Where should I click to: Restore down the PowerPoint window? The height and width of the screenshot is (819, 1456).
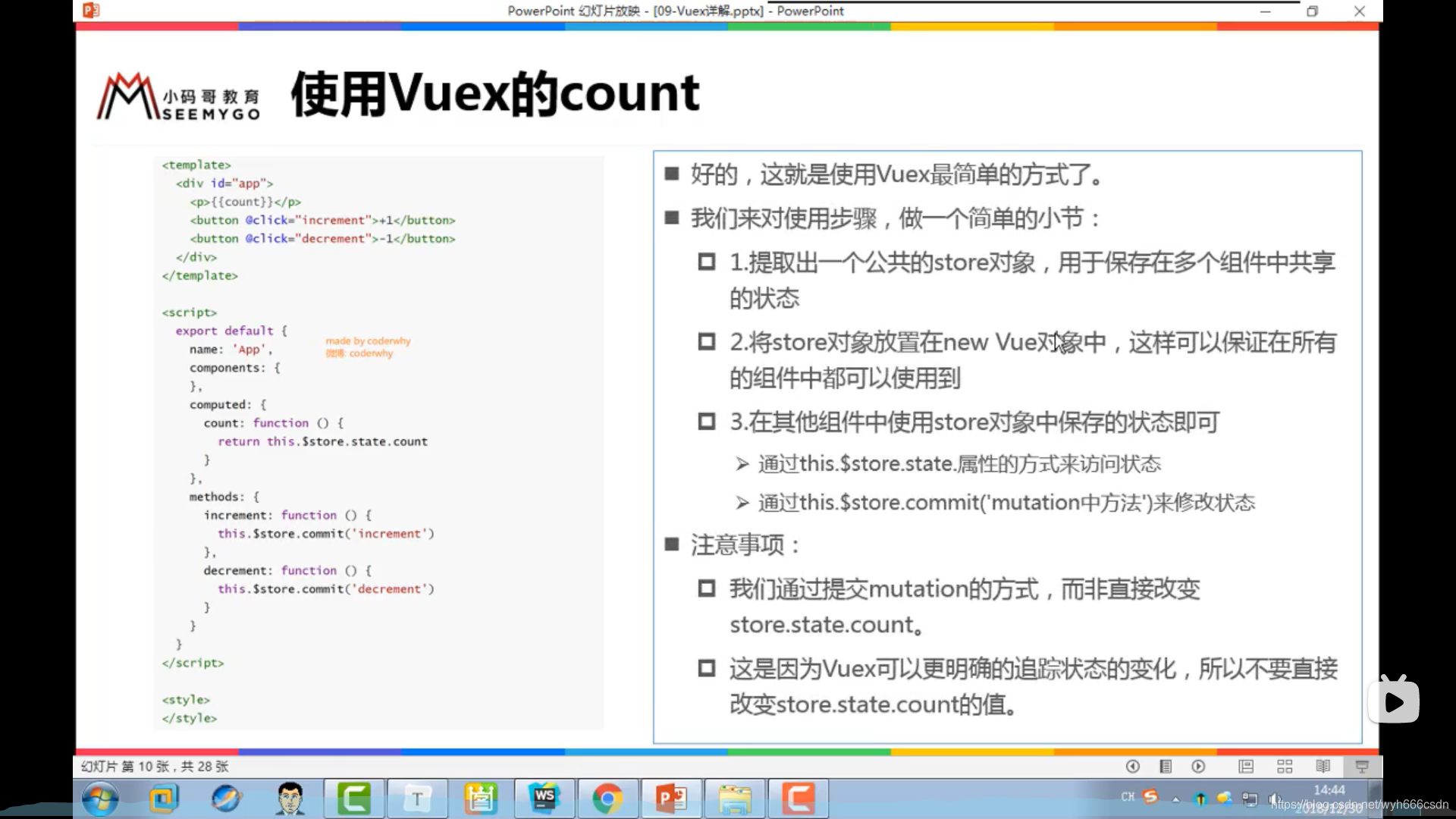pyautogui.click(x=1313, y=11)
